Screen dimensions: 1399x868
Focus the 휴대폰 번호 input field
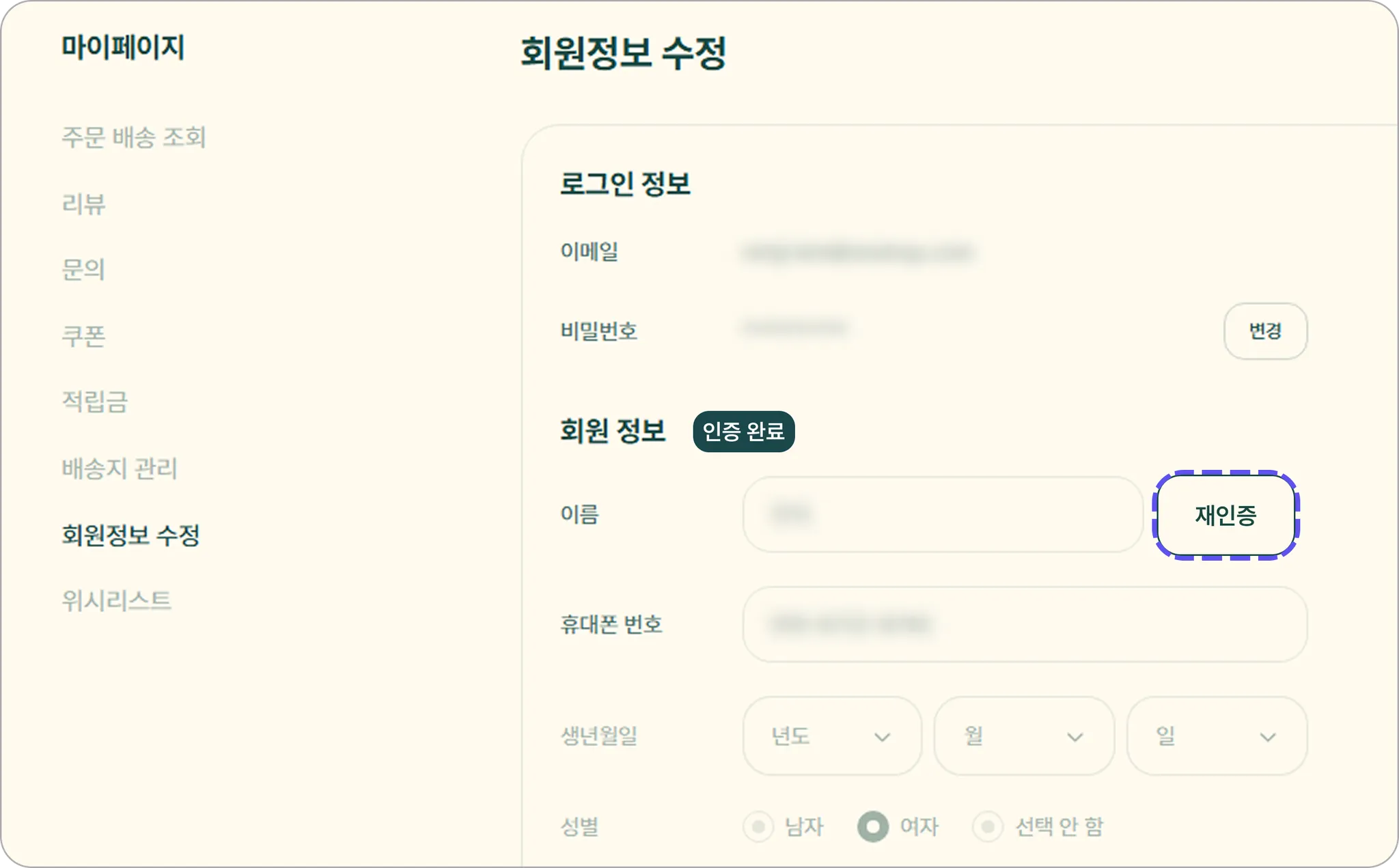(1025, 624)
